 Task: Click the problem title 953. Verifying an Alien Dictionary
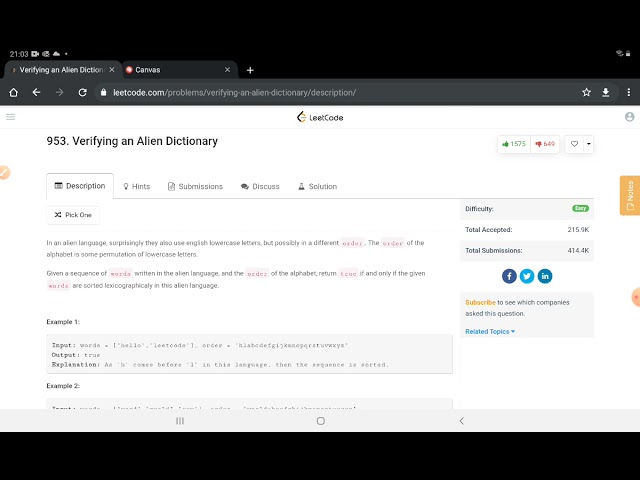tap(132, 141)
